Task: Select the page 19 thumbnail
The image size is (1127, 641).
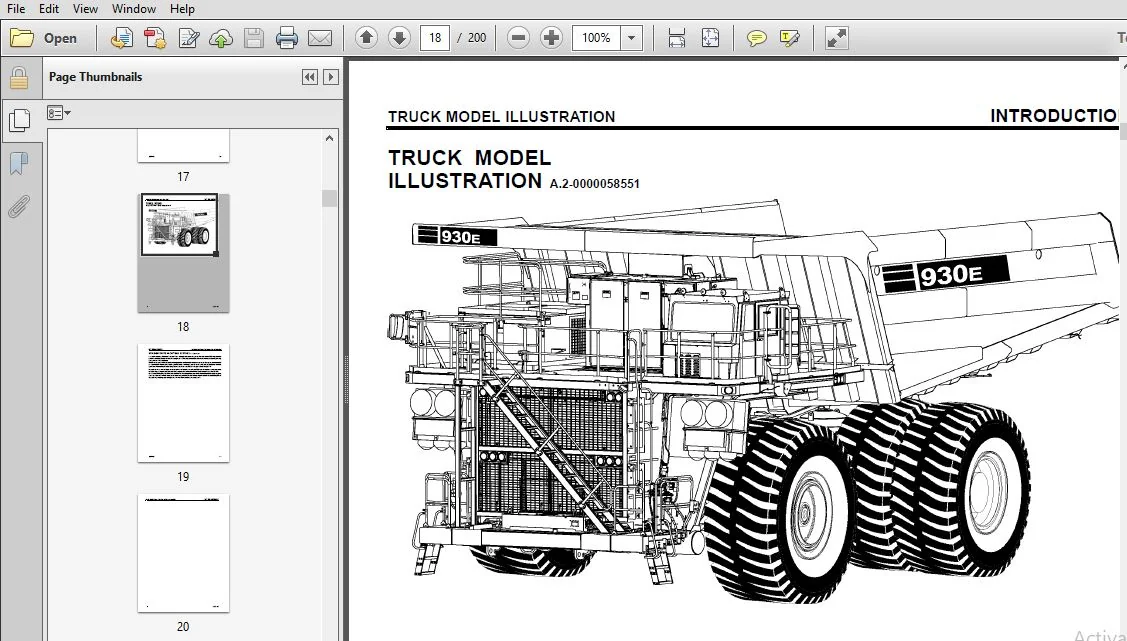Action: pyautogui.click(x=183, y=403)
